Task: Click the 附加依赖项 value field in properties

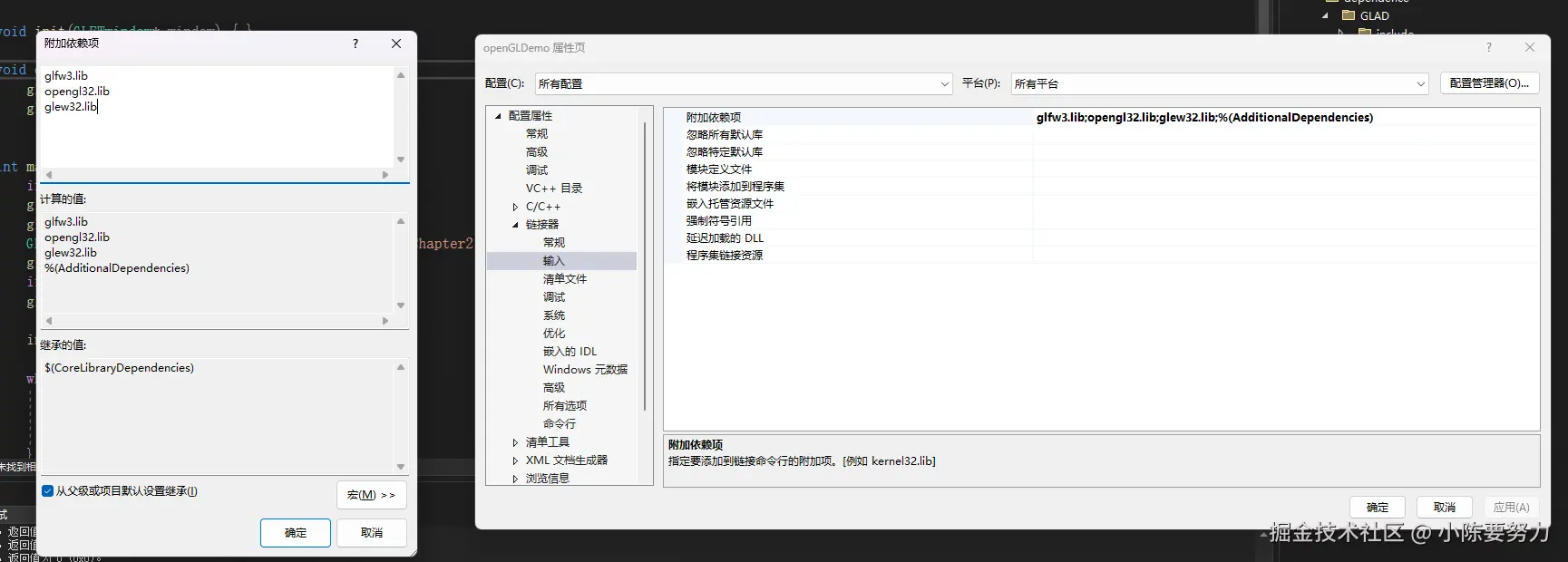Action: pos(1285,117)
